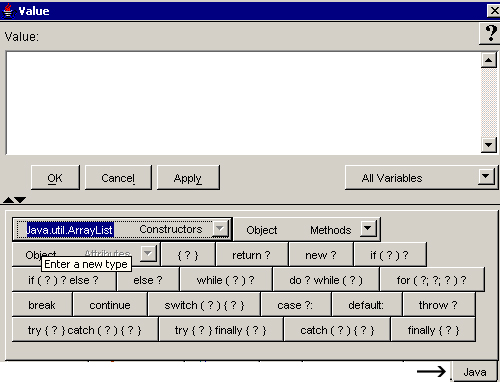Insert the { ? } block template

[188, 255]
